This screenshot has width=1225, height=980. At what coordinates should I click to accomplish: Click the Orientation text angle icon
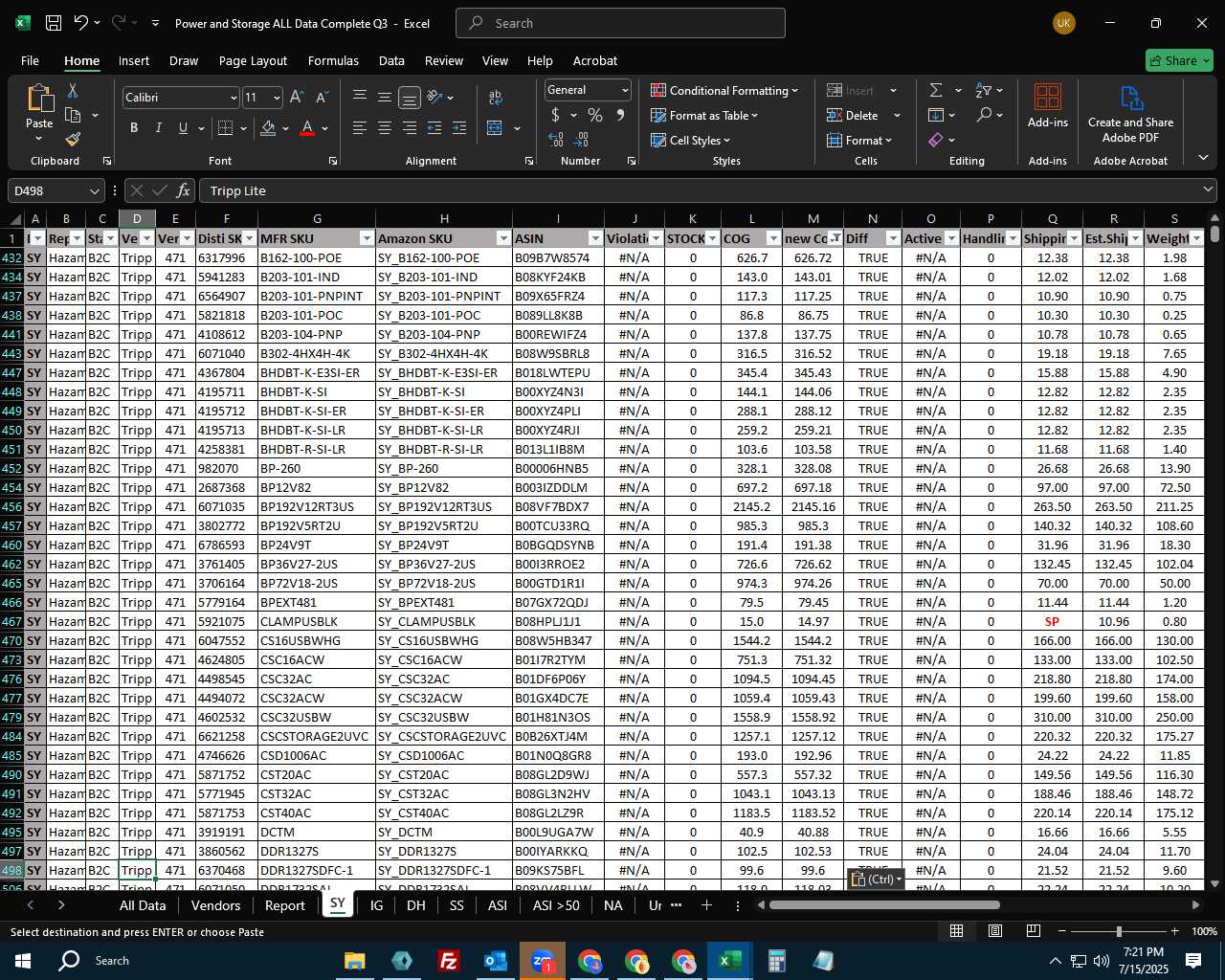[434, 98]
